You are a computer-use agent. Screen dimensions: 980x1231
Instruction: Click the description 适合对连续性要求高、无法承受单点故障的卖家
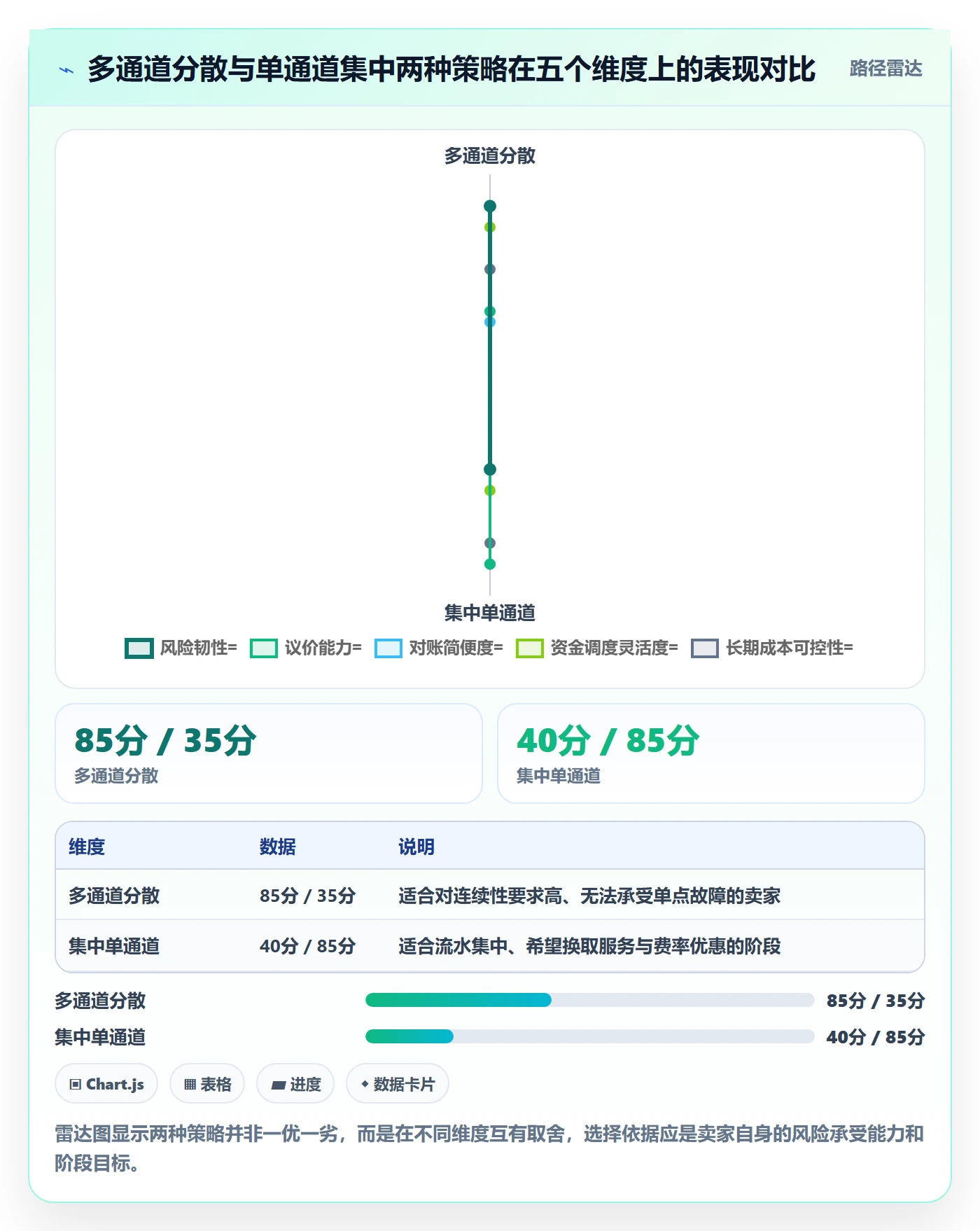[x=589, y=896]
